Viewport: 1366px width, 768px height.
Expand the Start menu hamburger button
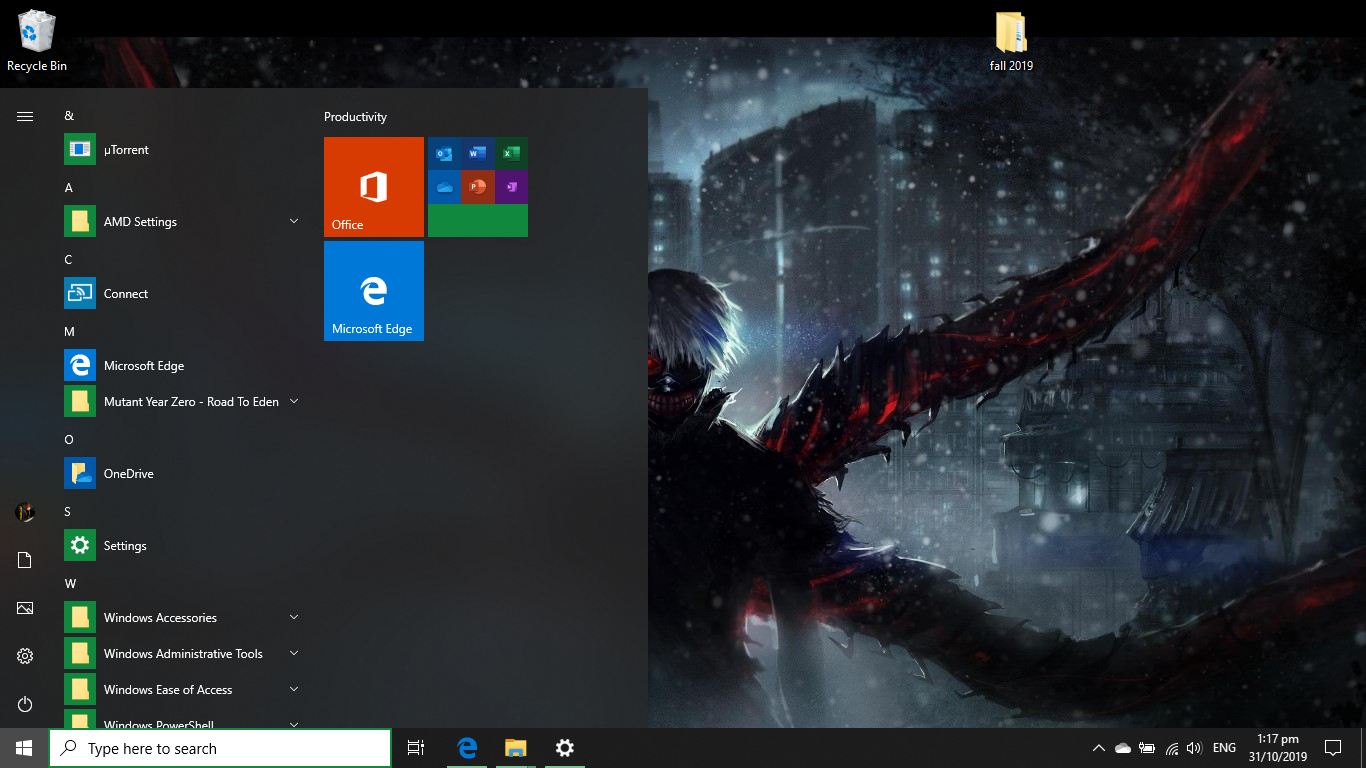25,116
